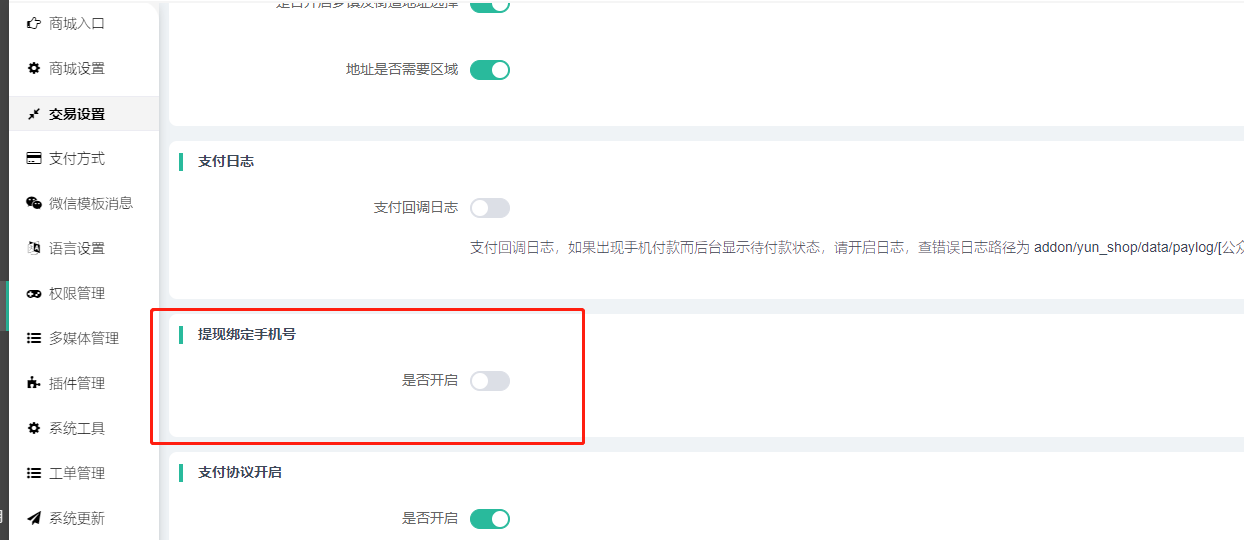Click the 商城入口 hand pointer icon
The height and width of the screenshot is (540, 1244).
pyautogui.click(x=34, y=23)
